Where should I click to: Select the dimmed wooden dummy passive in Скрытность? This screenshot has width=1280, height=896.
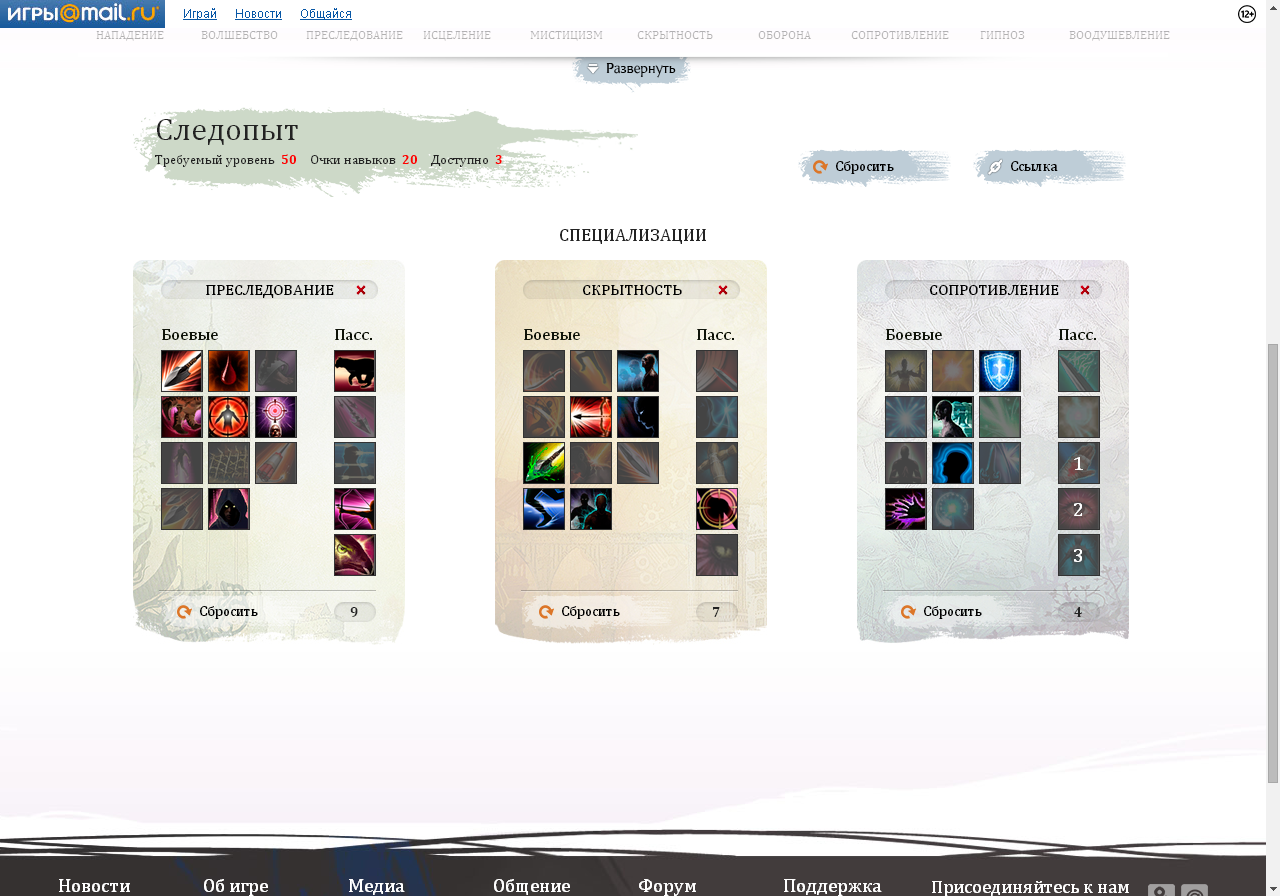tap(717, 463)
